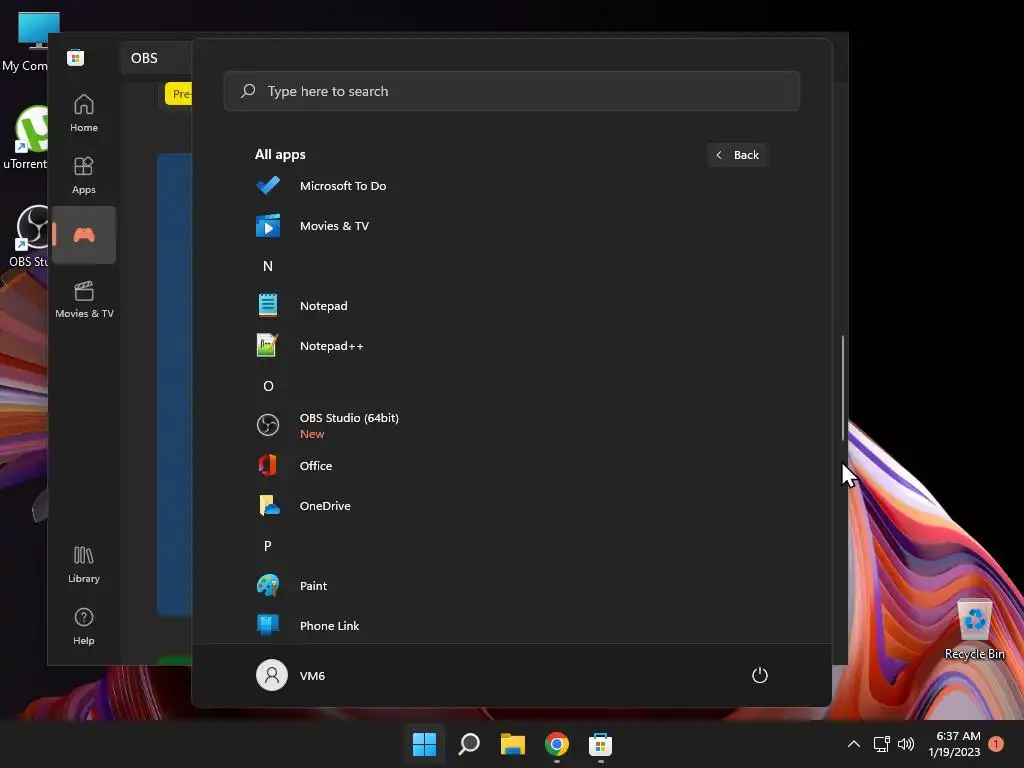Click the power button icon
Viewport: 1024px width, 768px height.
760,675
